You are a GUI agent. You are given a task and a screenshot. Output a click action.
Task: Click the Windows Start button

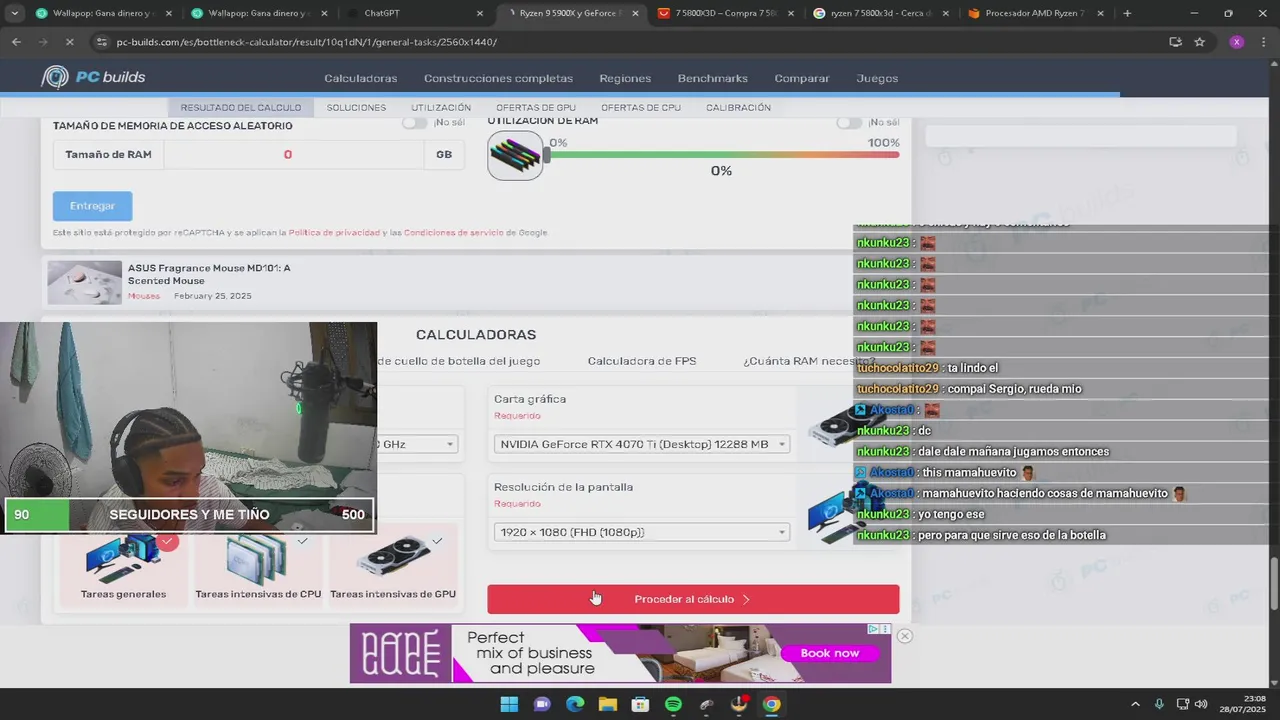(509, 704)
